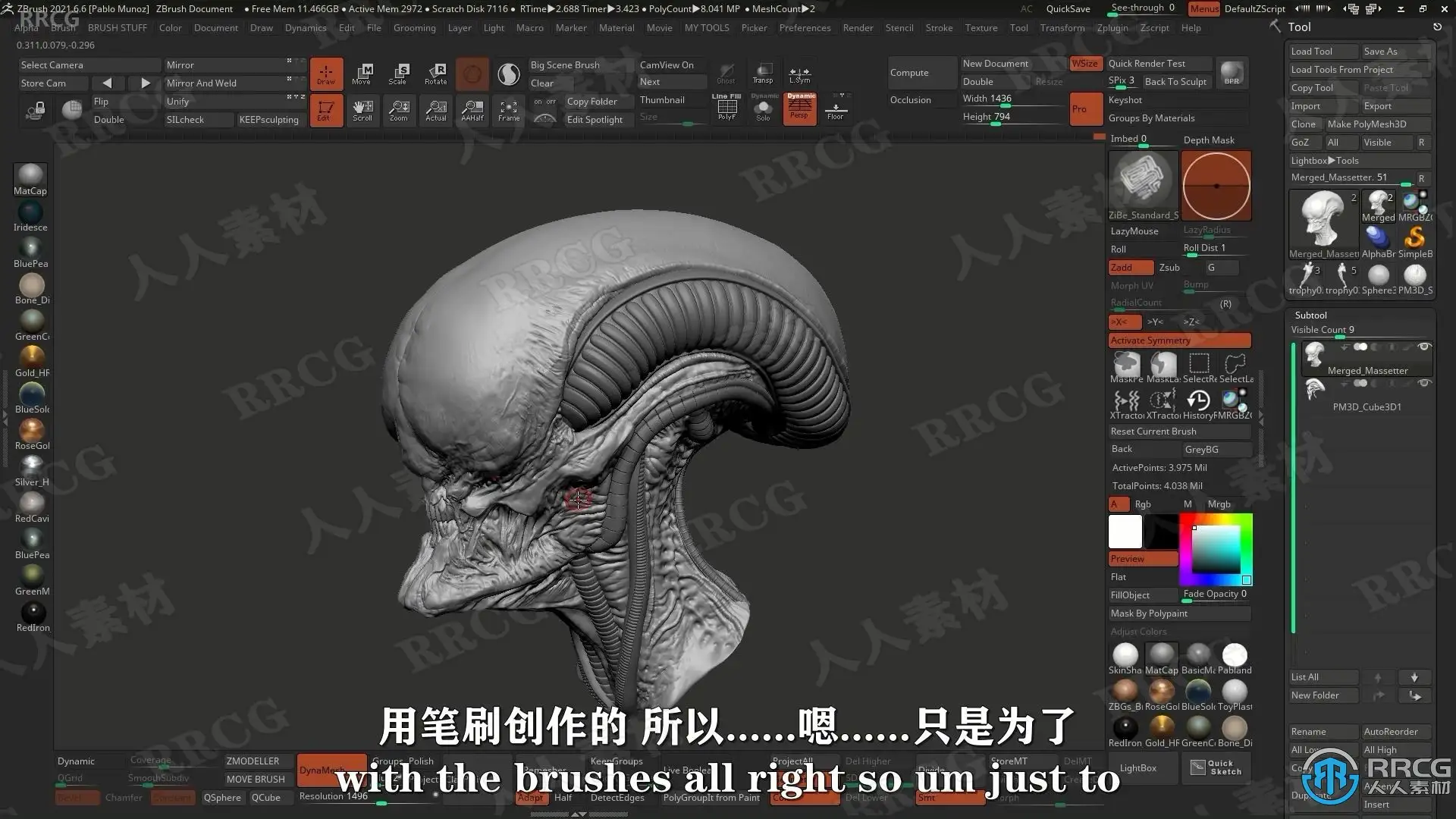Open the Render menu
Viewport: 1456px width, 819px height.
(x=858, y=28)
